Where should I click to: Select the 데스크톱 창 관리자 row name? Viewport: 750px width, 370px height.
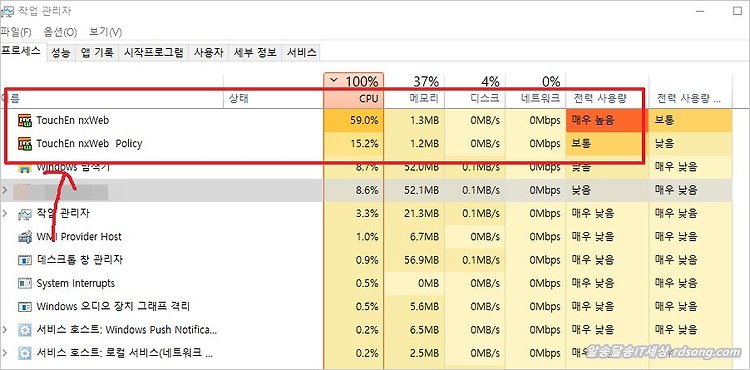point(79,260)
